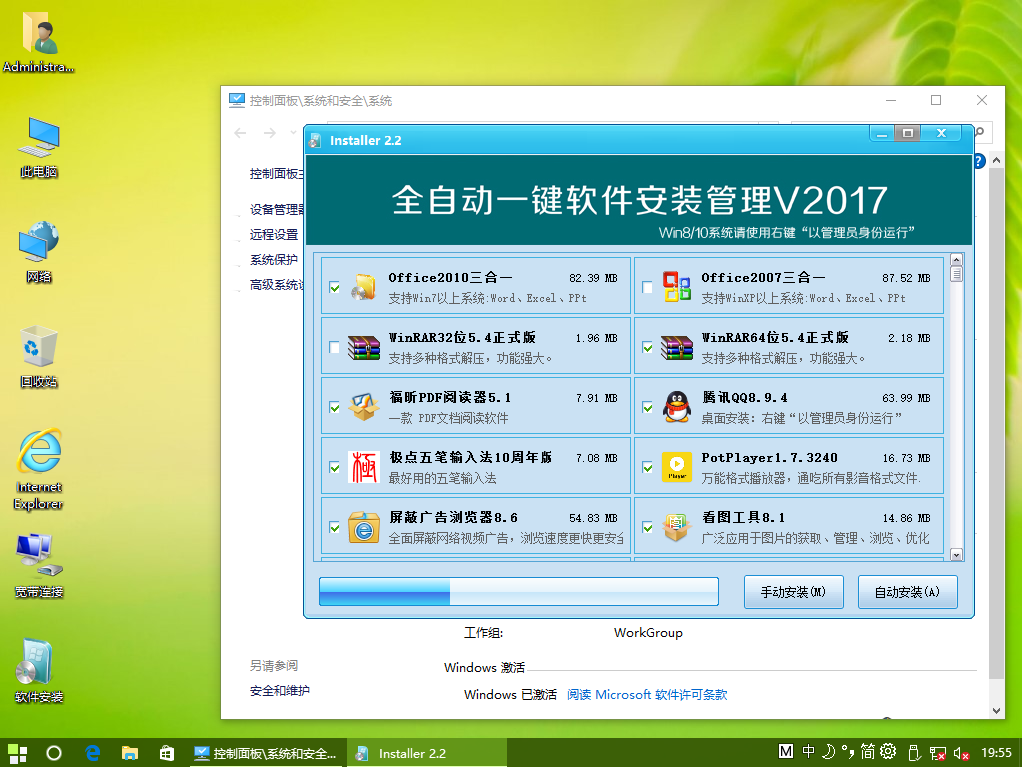The image size is (1022, 767).
Task: Click 手动安装(M) button
Action: 793,592
